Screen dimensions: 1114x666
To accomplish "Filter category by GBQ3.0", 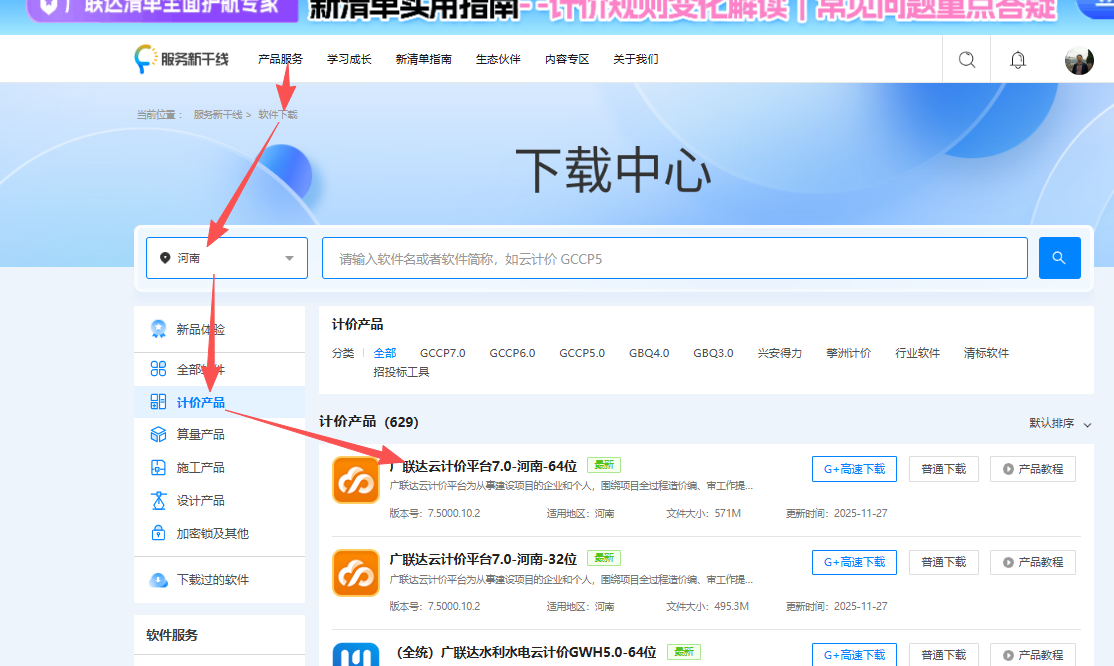I will [x=713, y=353].
